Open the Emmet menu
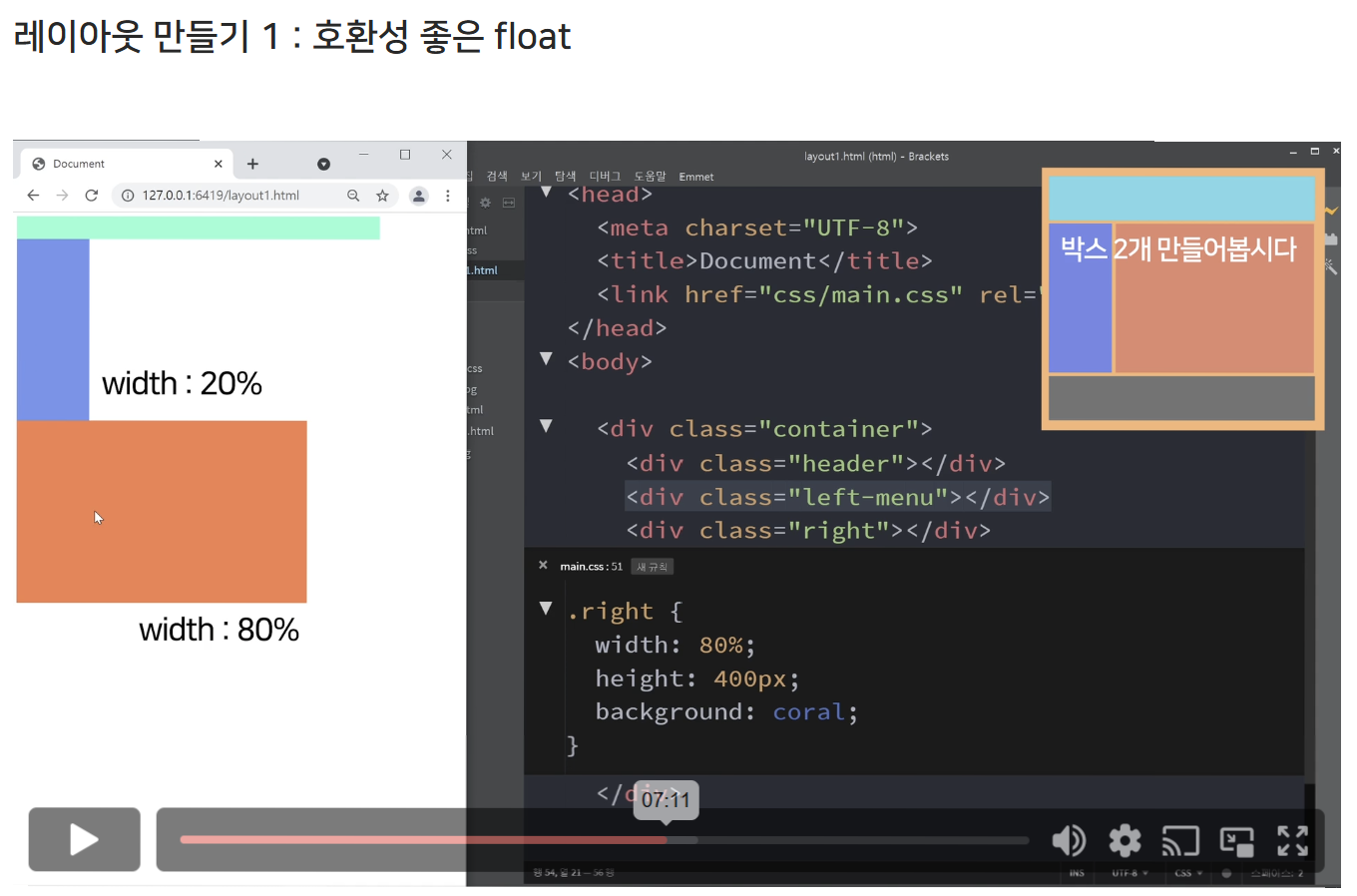 tap(696, 176)
